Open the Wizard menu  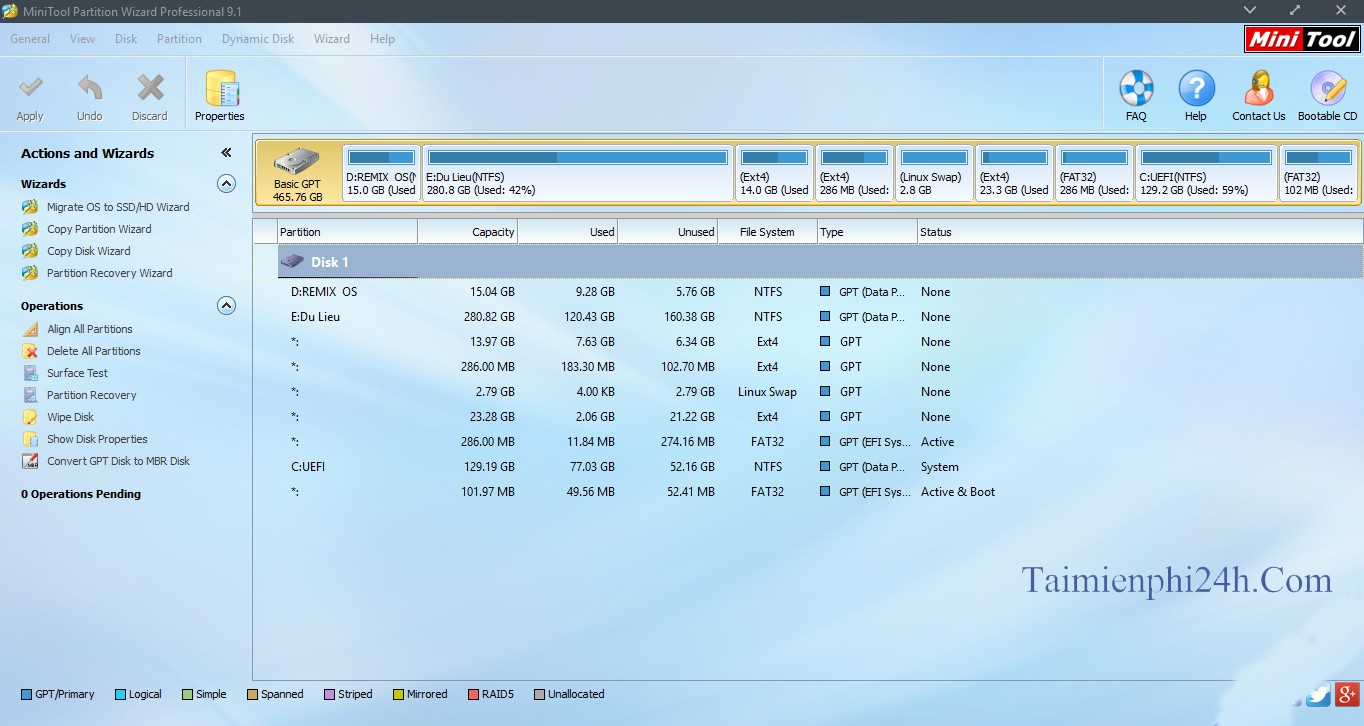[x=332, y=39]
